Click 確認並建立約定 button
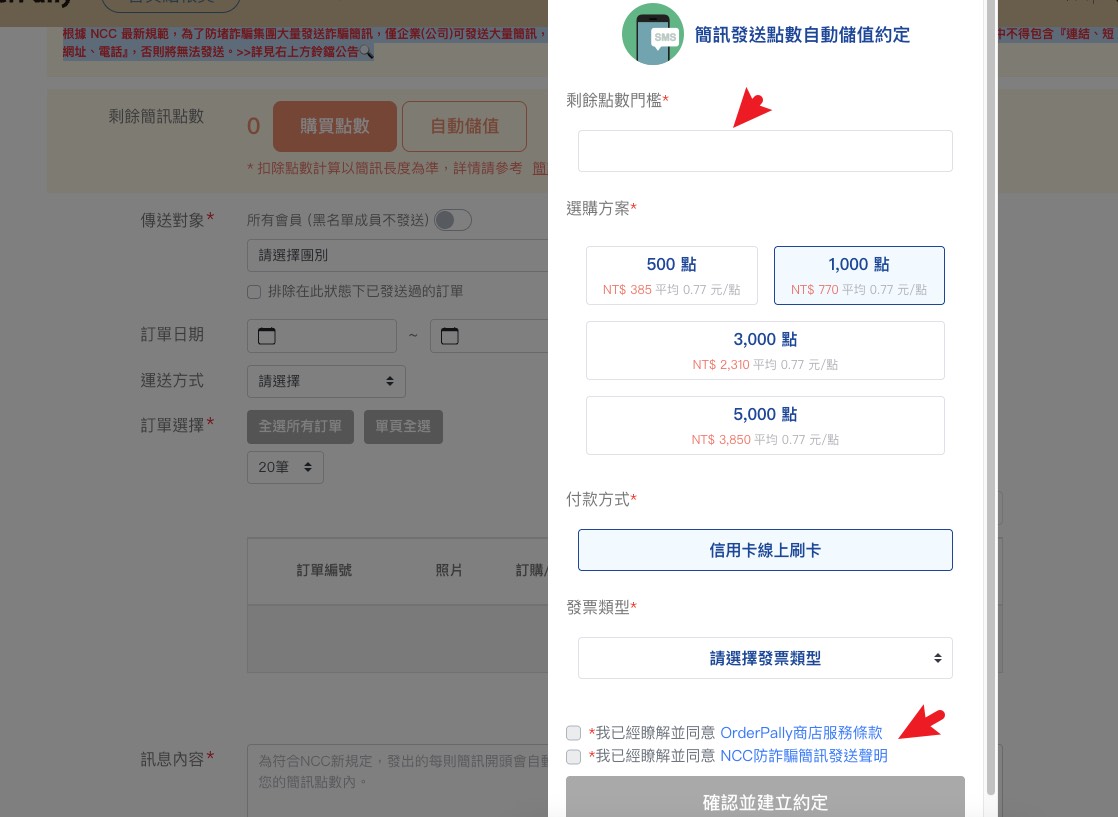The image size is (1118, 817). click(x=765, y=798)
